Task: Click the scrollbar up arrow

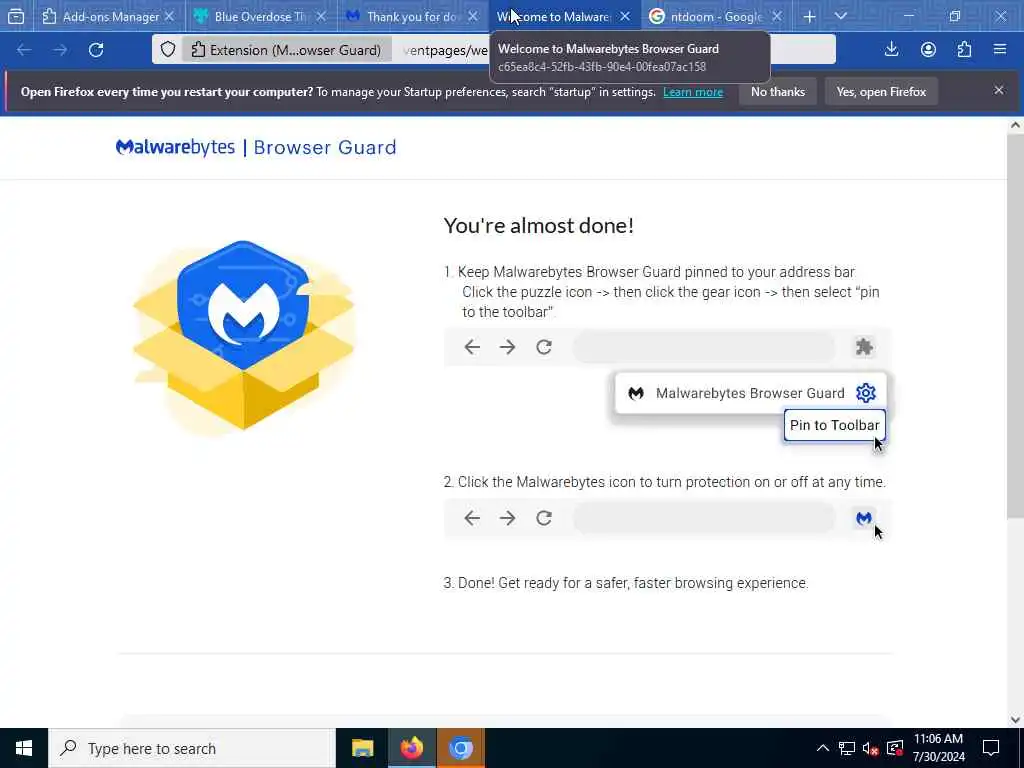Action: point(1015,125)
